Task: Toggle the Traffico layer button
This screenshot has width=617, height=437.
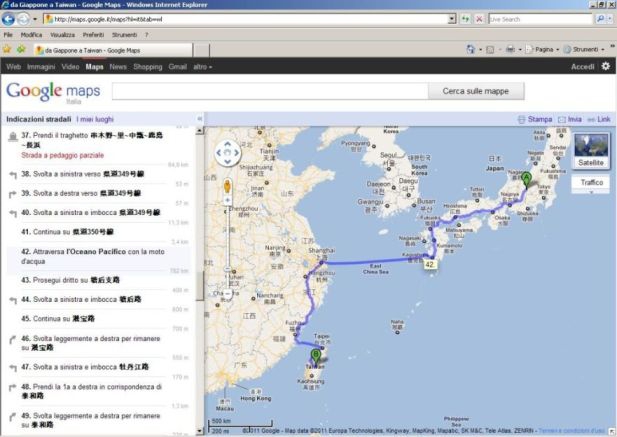Action: 591,182
